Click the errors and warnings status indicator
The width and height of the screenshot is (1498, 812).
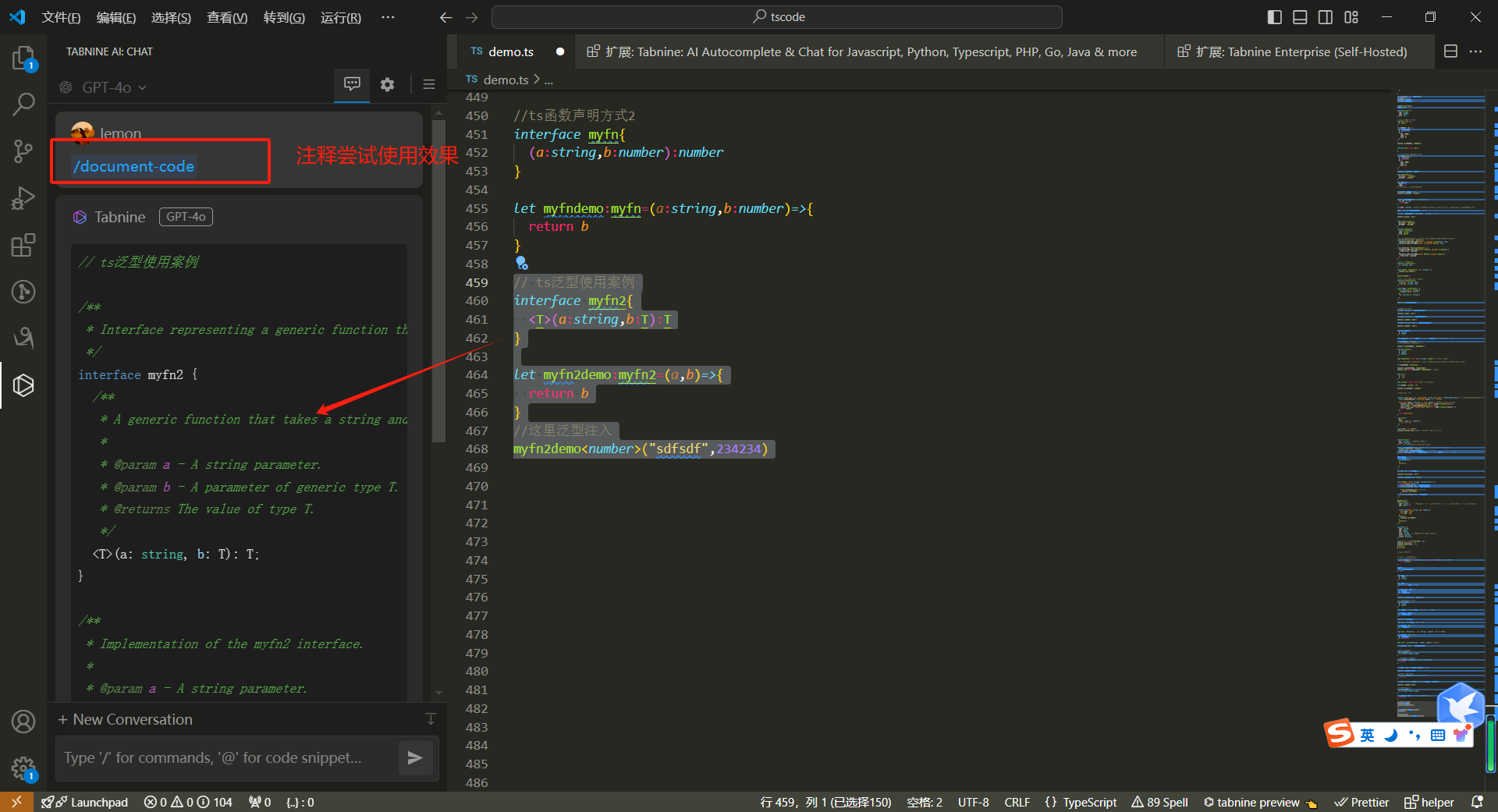[x=187, y=802]
